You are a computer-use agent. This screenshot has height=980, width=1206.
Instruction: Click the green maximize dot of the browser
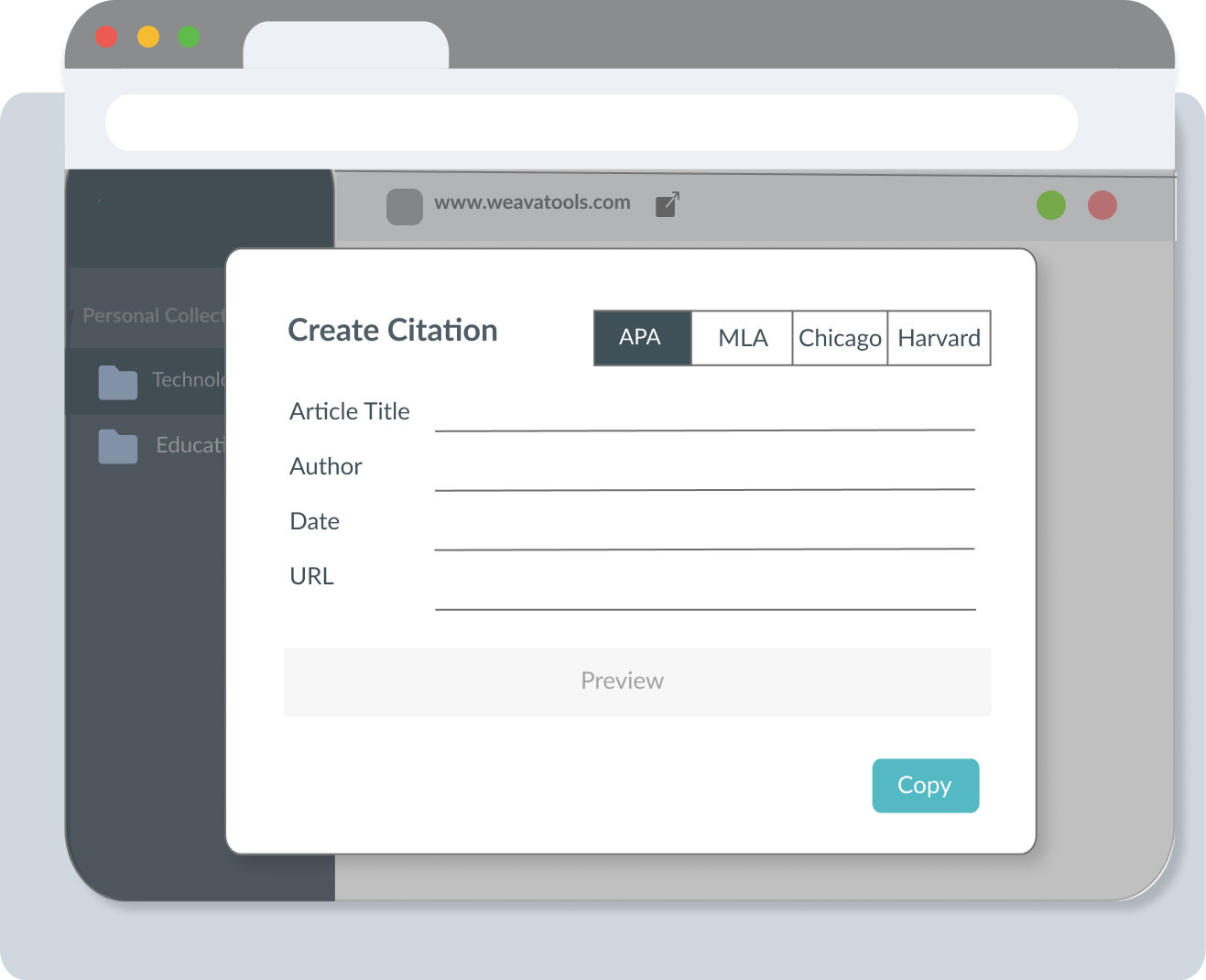point(189,37)
